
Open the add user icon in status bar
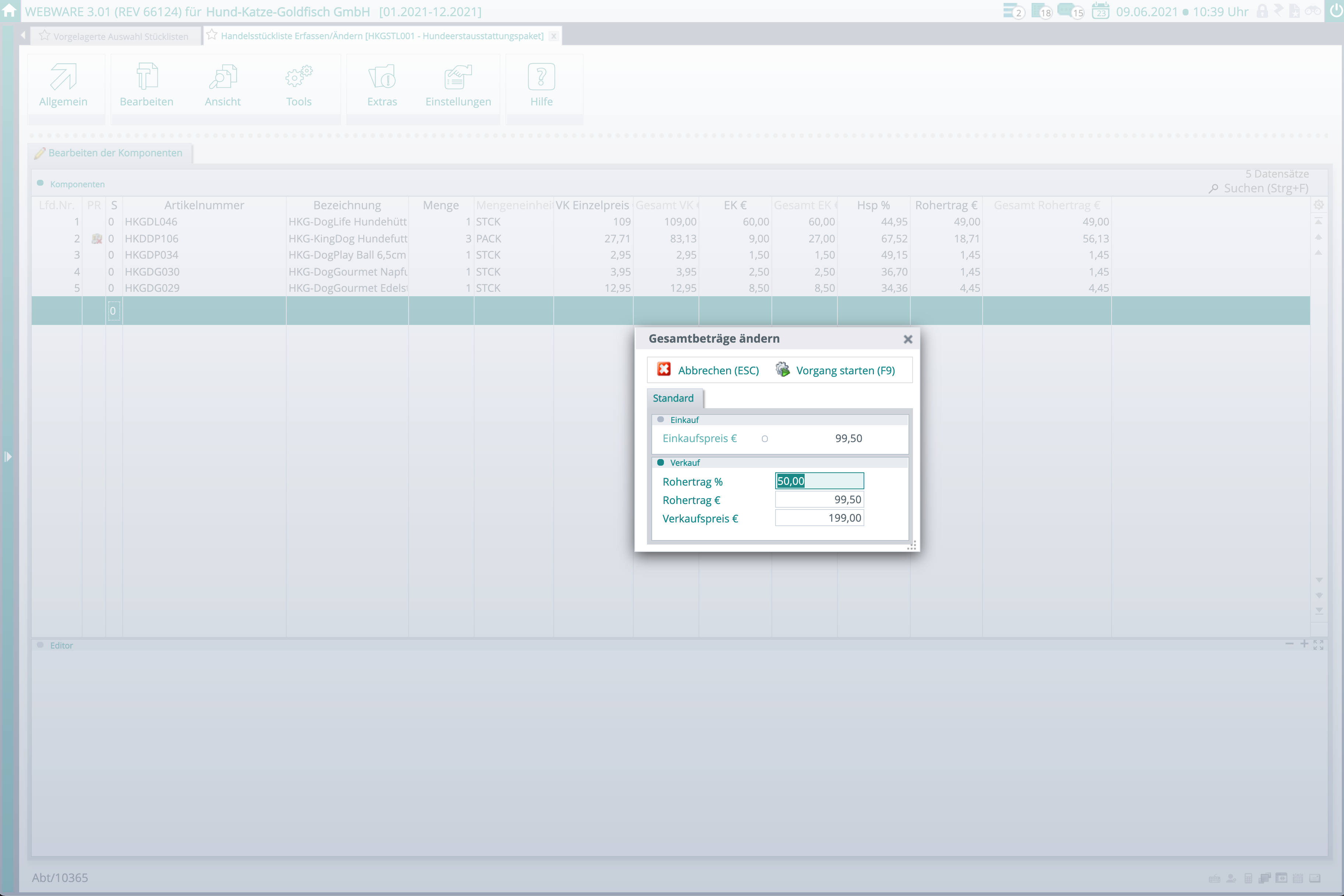[x=1231, y=878]
